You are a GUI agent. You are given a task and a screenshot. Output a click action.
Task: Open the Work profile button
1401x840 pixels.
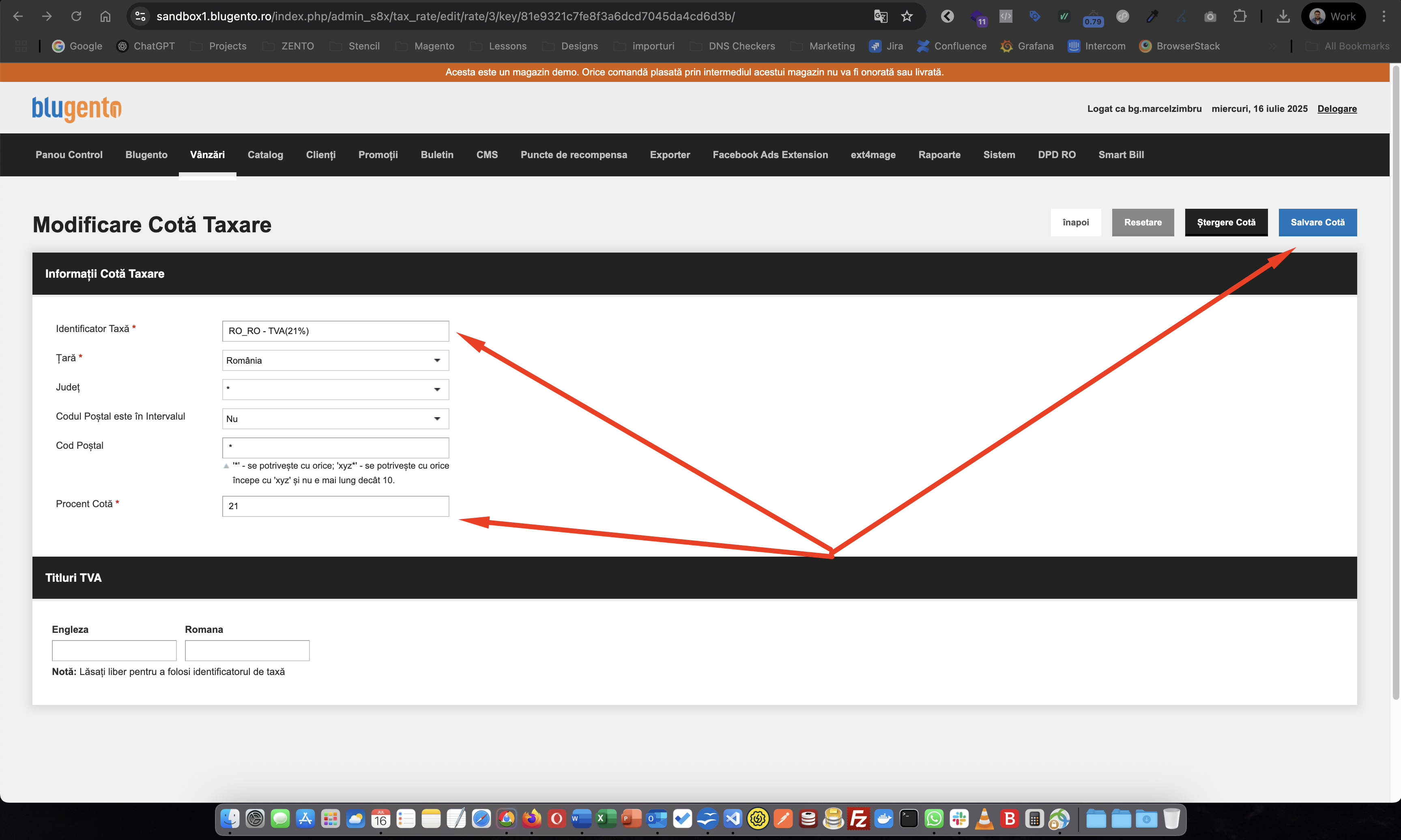(x=1333, y=16)
